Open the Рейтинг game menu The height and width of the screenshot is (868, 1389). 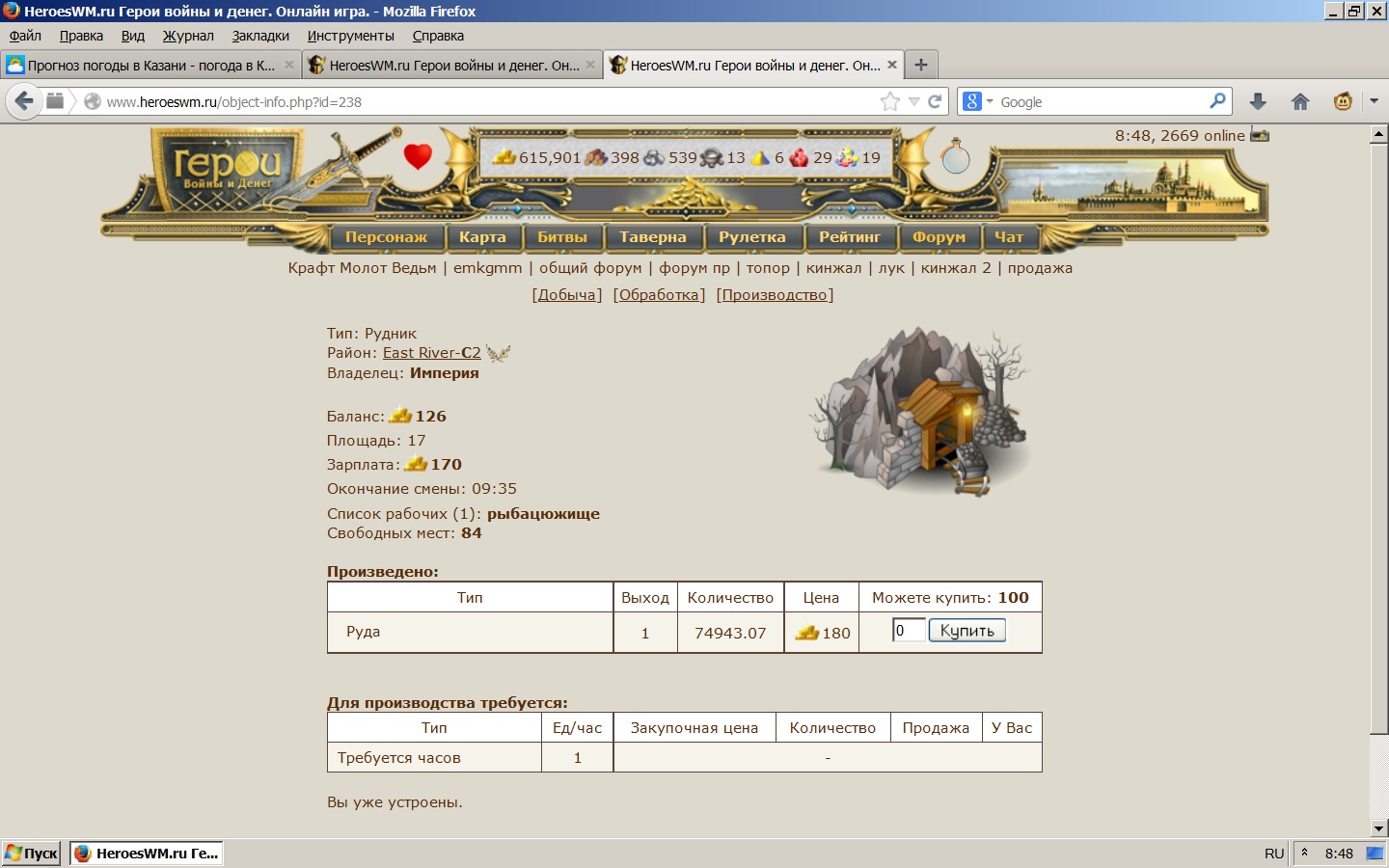click(850, 237)
